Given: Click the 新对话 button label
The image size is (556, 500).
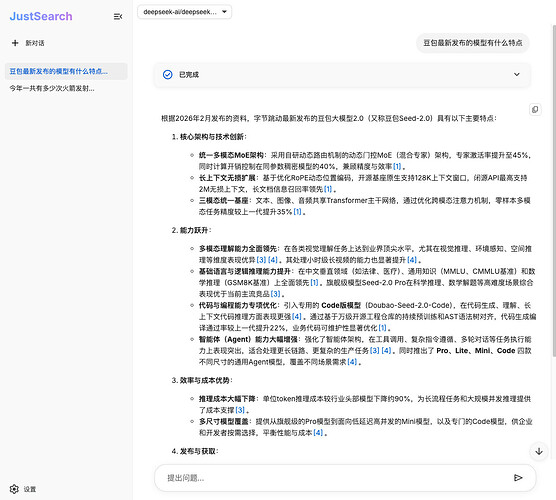Looking at the screenshot, I should click(35, 43).
